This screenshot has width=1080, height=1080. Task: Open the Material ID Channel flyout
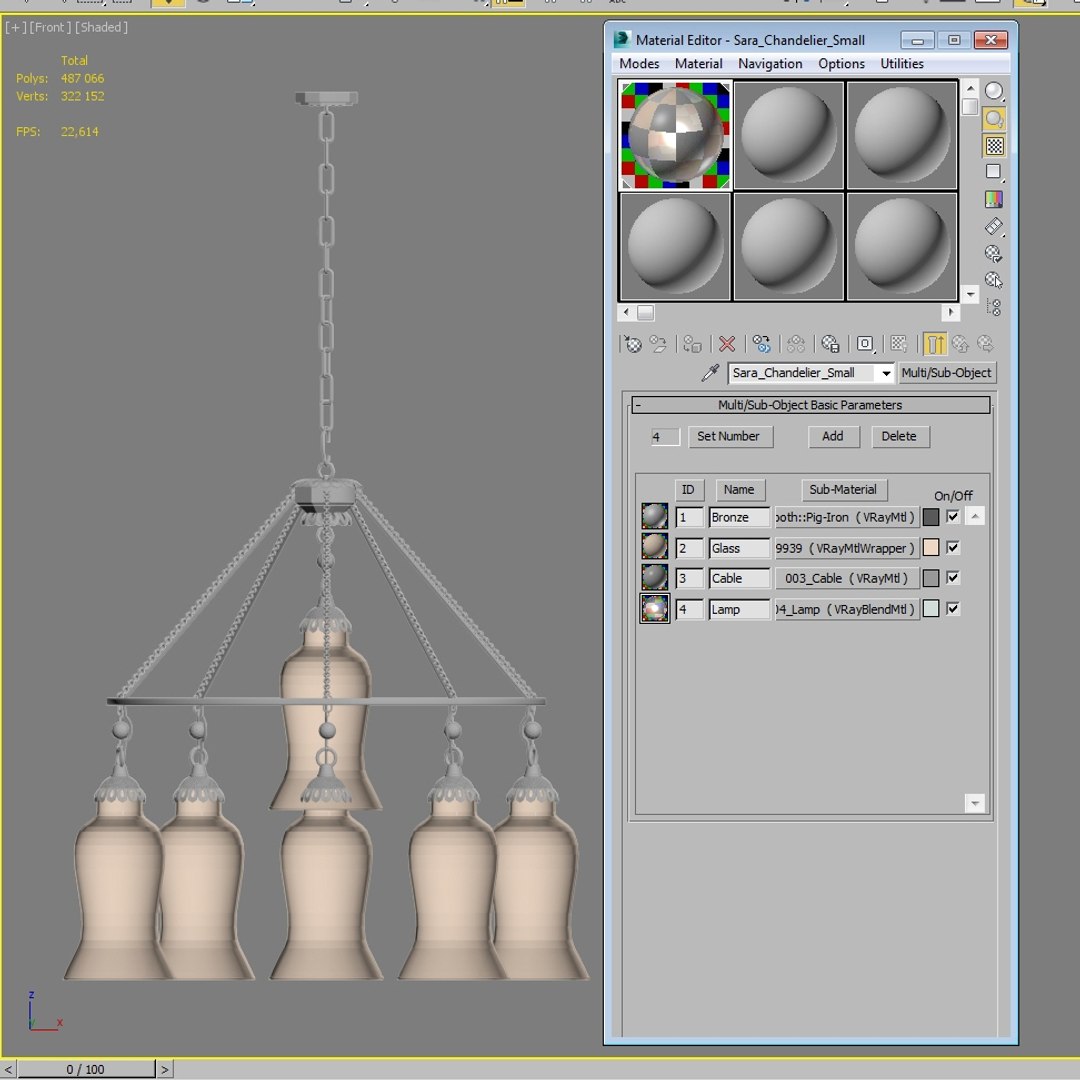tap(865, 344)
